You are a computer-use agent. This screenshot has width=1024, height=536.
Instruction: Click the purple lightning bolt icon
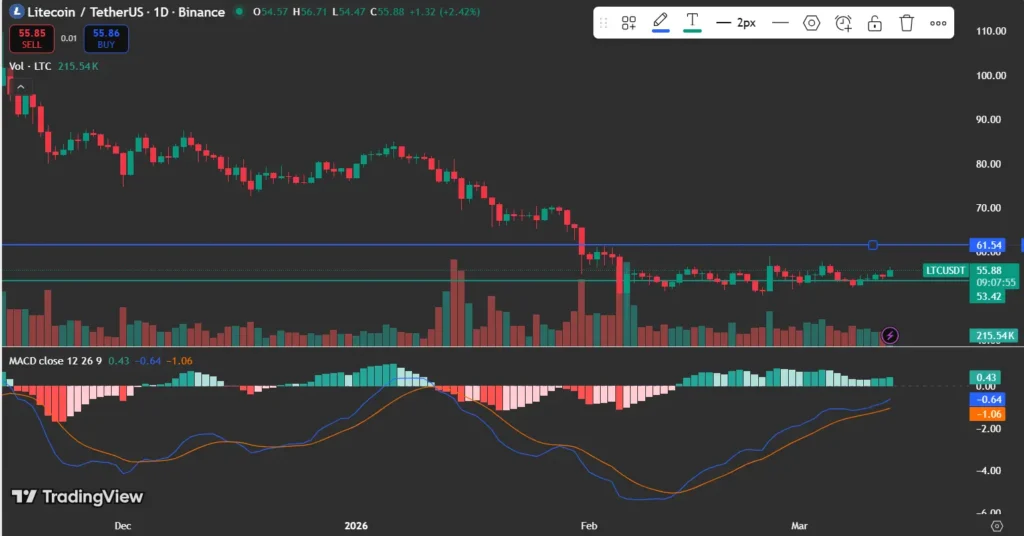[x=889, y=336]
